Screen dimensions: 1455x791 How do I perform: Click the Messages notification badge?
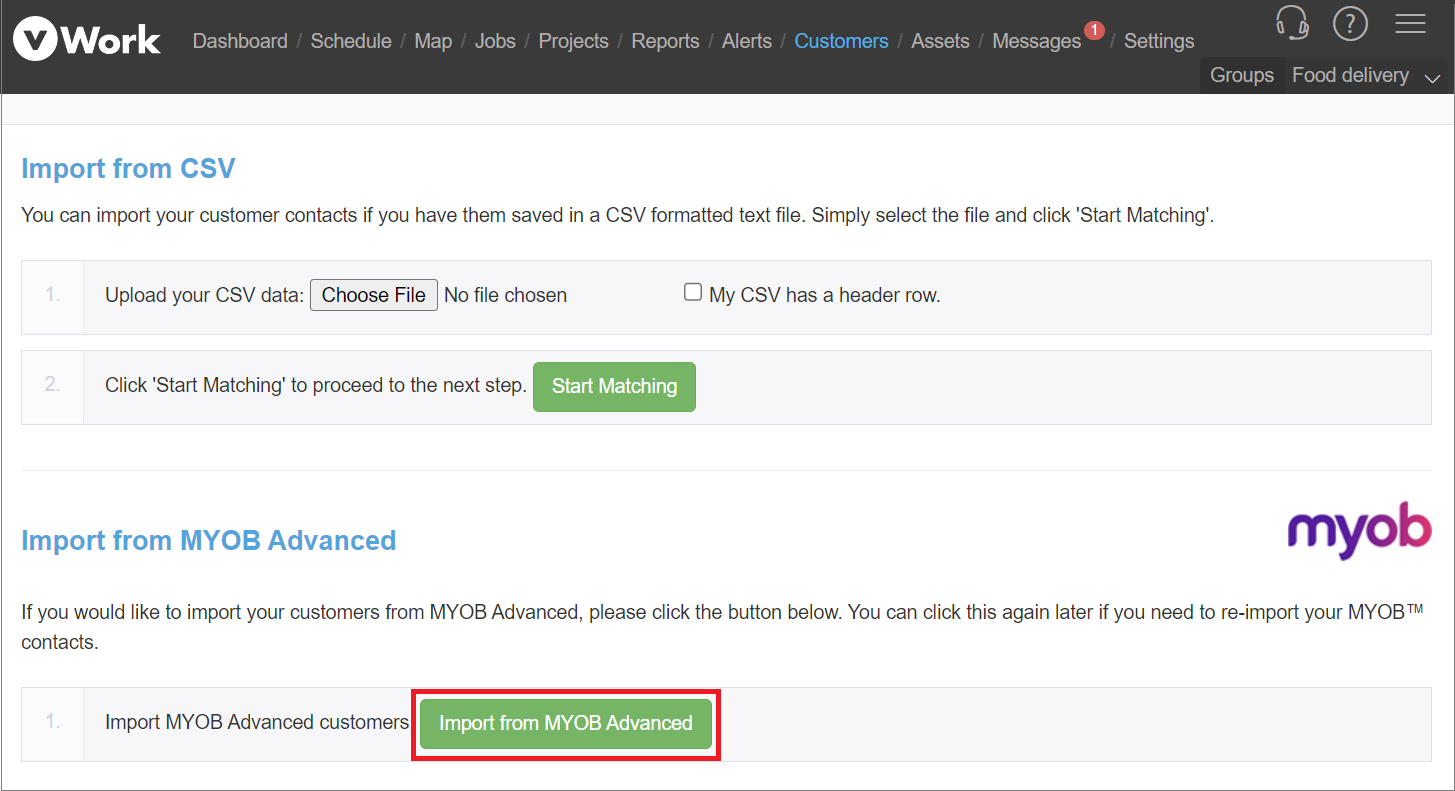tap(1094, 30)
